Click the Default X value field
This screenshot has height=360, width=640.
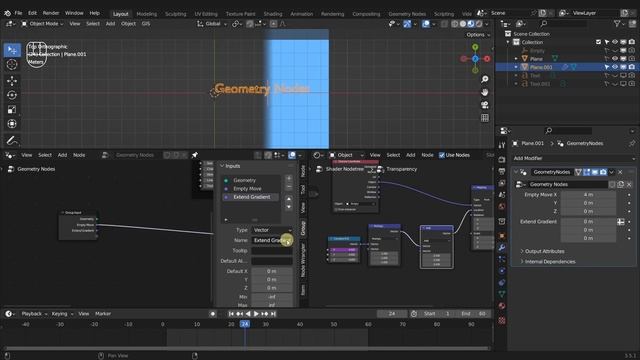tap(272, 271)
